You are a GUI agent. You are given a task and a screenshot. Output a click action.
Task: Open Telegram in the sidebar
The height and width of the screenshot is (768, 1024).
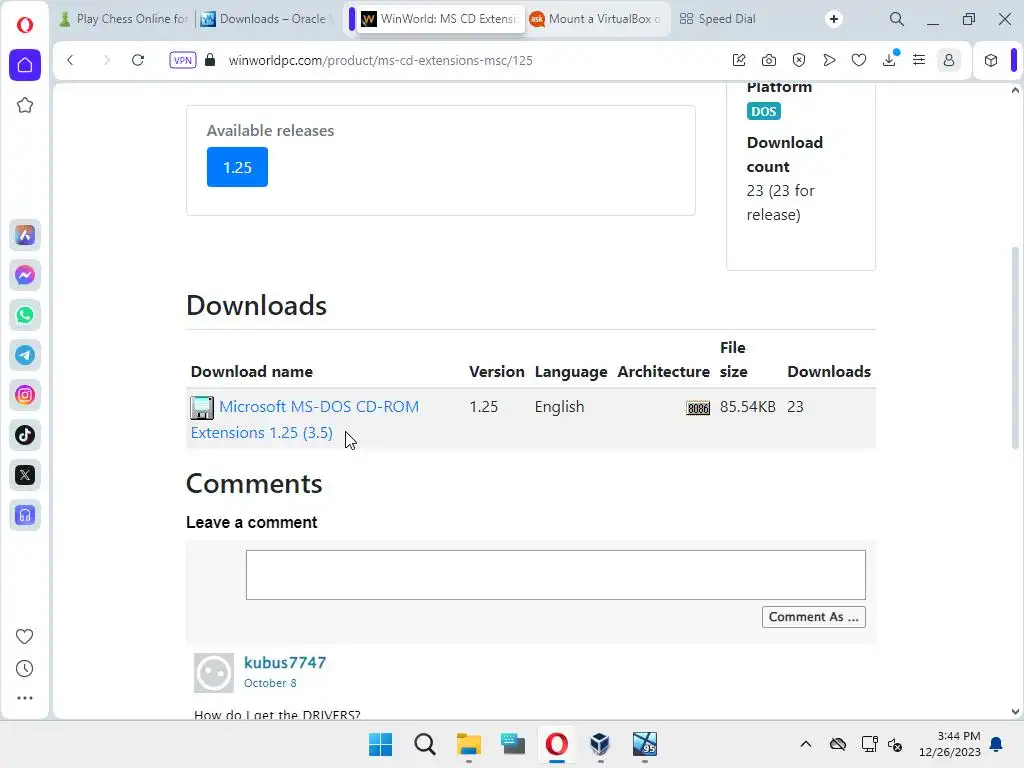click(x=25, y=355)
